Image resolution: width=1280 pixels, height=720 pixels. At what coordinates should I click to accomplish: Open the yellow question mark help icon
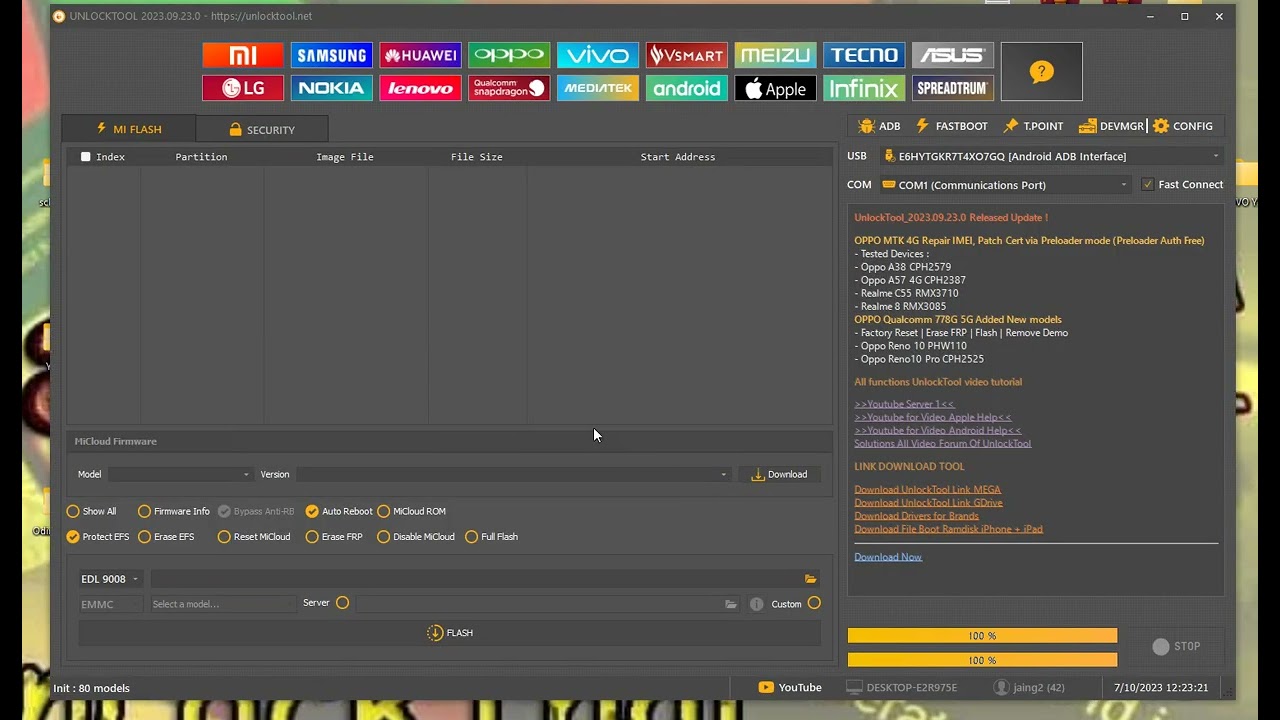[x=1041, y=72]
